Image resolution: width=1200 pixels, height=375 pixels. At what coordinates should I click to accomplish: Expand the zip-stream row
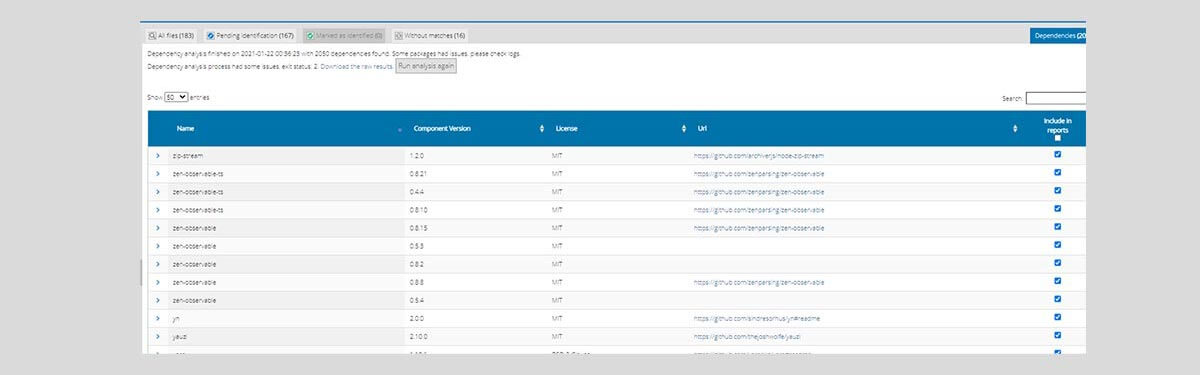pyautogui.click(x=157, y=155)
